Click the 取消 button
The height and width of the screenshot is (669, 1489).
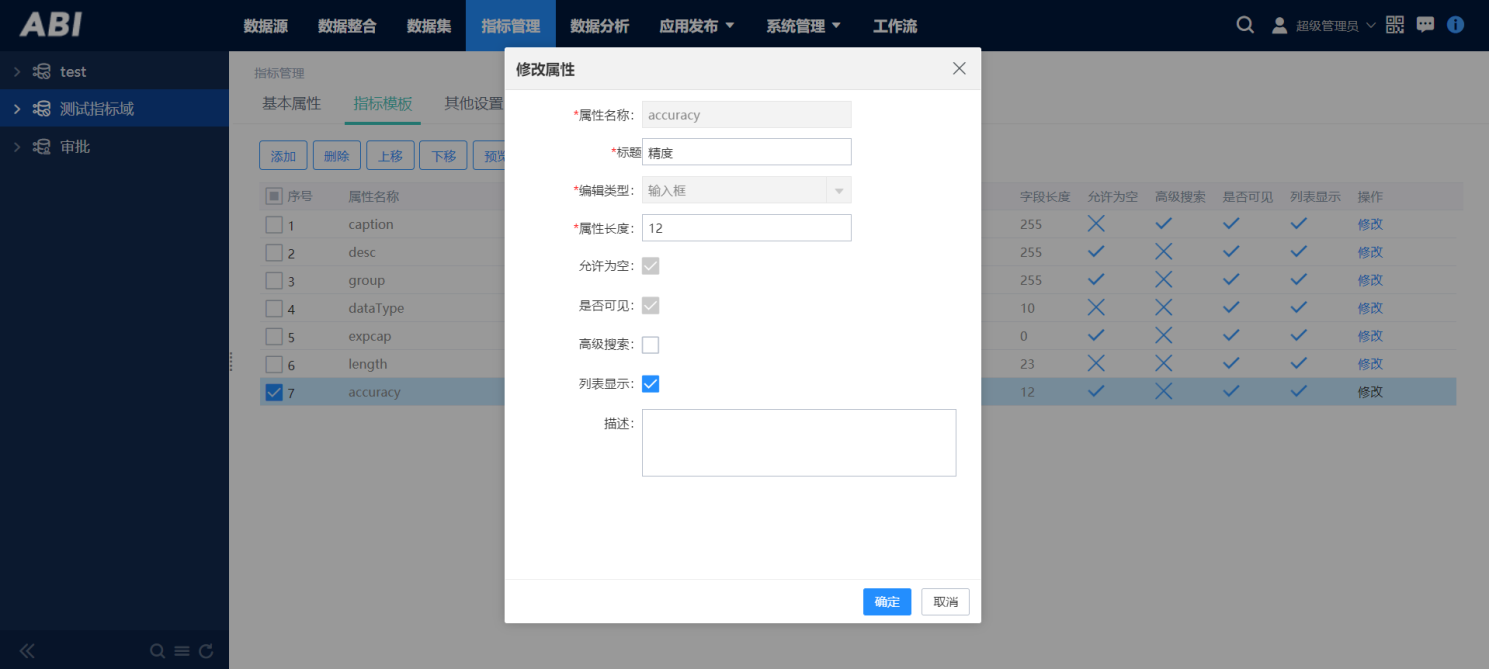[945, 602]
